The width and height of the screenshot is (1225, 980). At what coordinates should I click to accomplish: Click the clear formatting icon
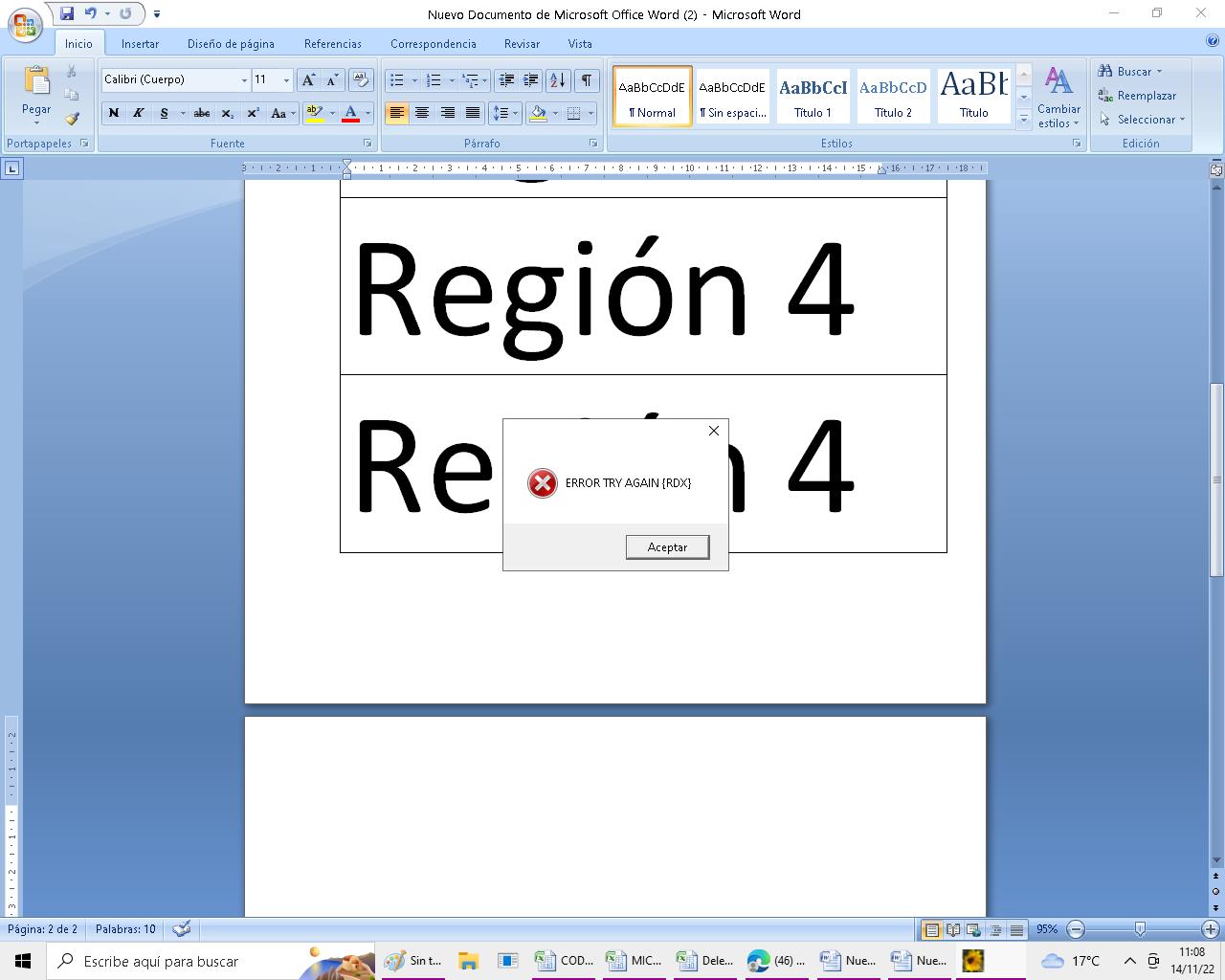click(x=360, y=80)
